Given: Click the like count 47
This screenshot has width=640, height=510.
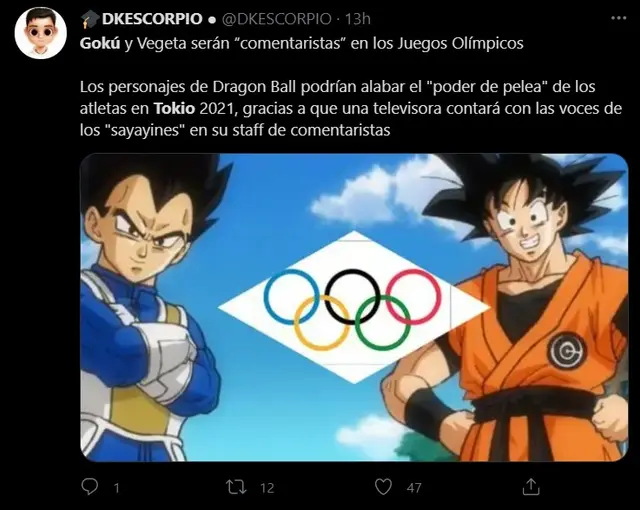Looking at the screenshot, I should pos(414,488).
